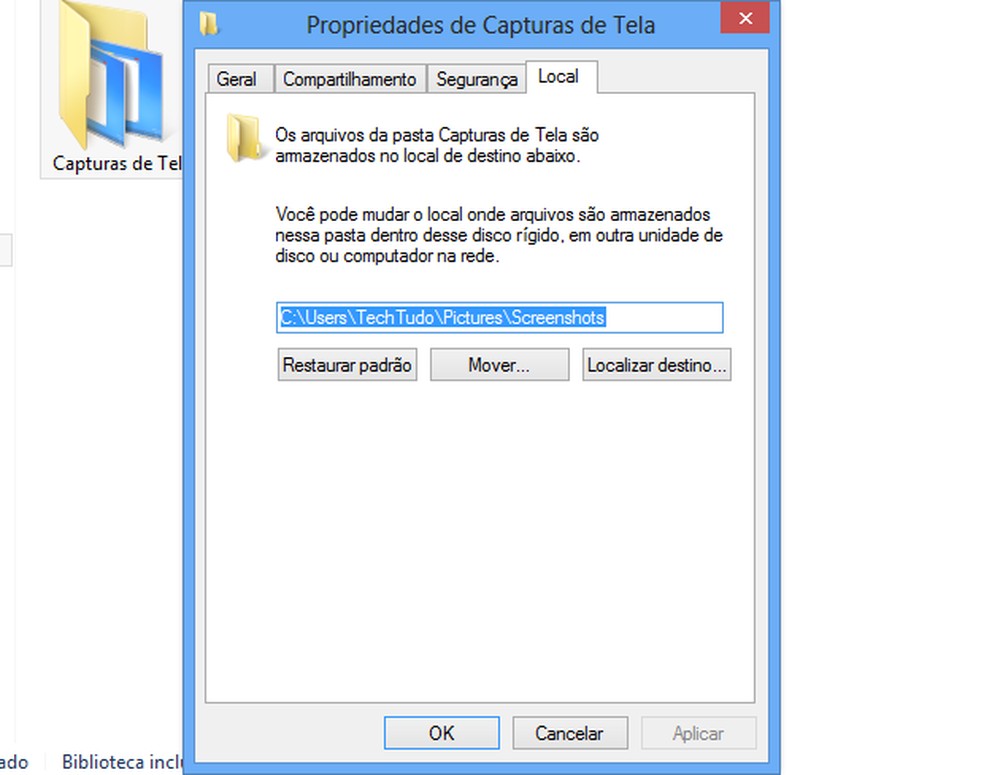Select the Segurança tab
Screen dimensions: 984x775
476,79
